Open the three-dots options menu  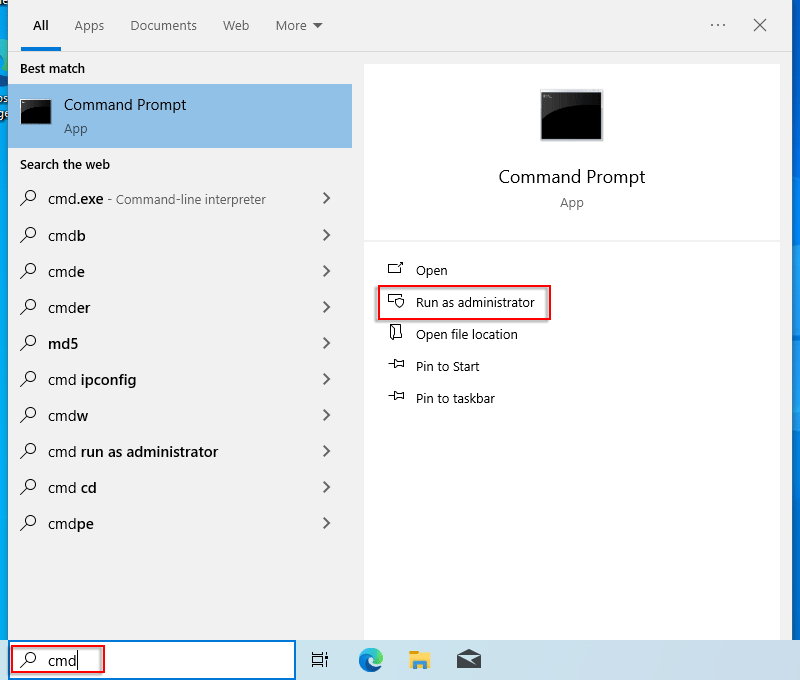718,25
